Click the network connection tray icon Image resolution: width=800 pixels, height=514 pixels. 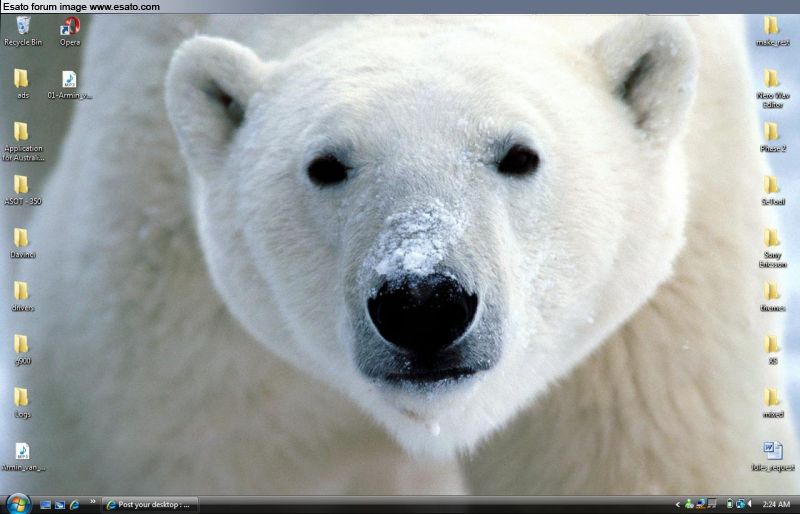pos(701,504)
